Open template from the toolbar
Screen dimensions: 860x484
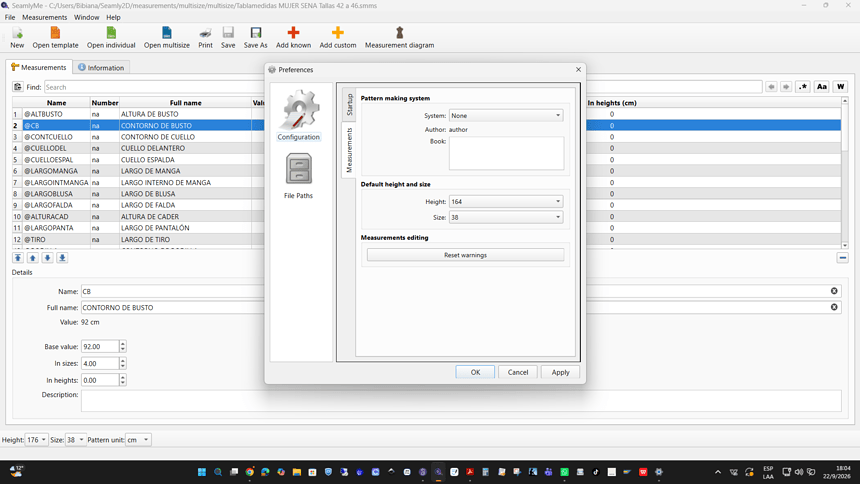[x=55, y=37]
